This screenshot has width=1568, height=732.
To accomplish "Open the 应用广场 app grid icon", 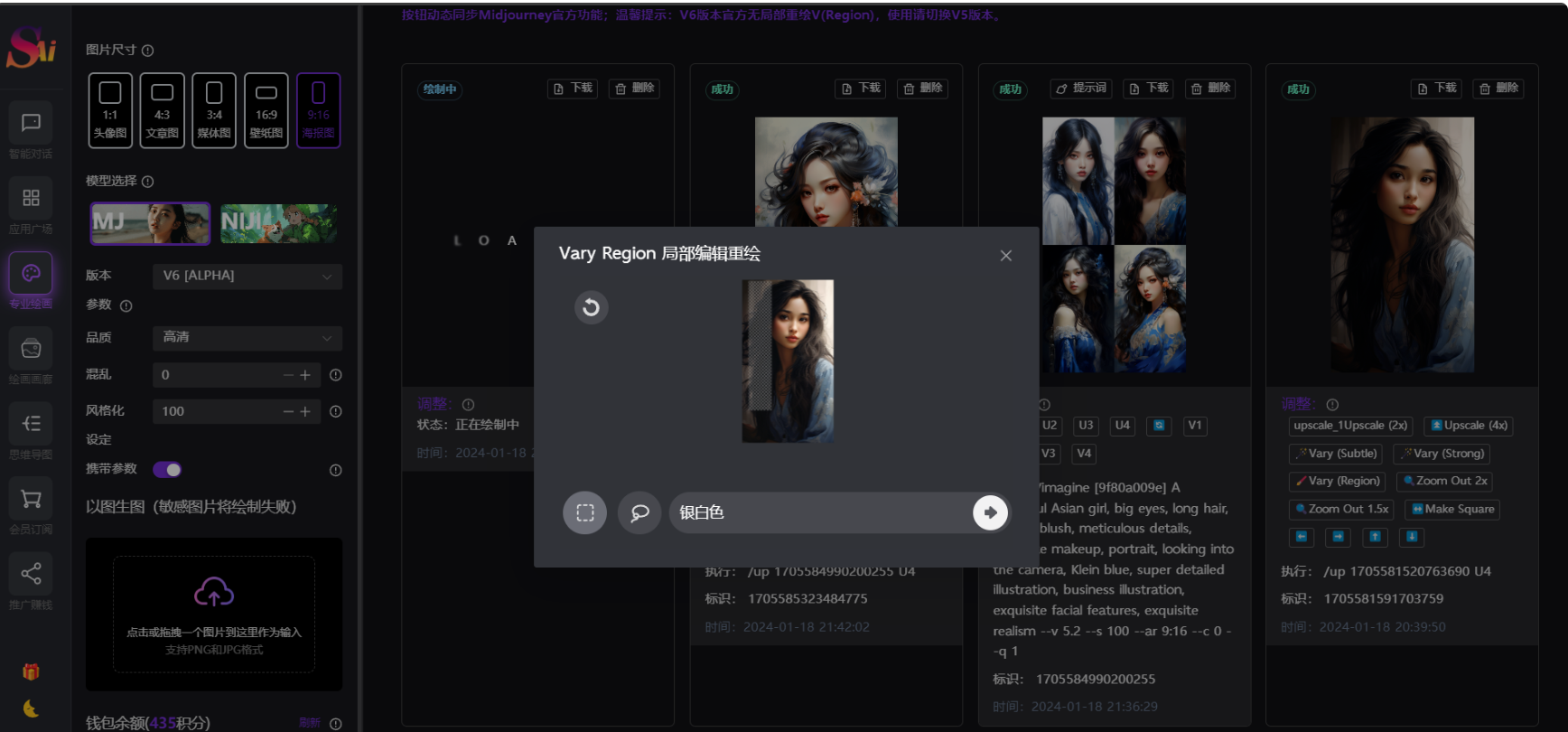I will tap(31, 198).
